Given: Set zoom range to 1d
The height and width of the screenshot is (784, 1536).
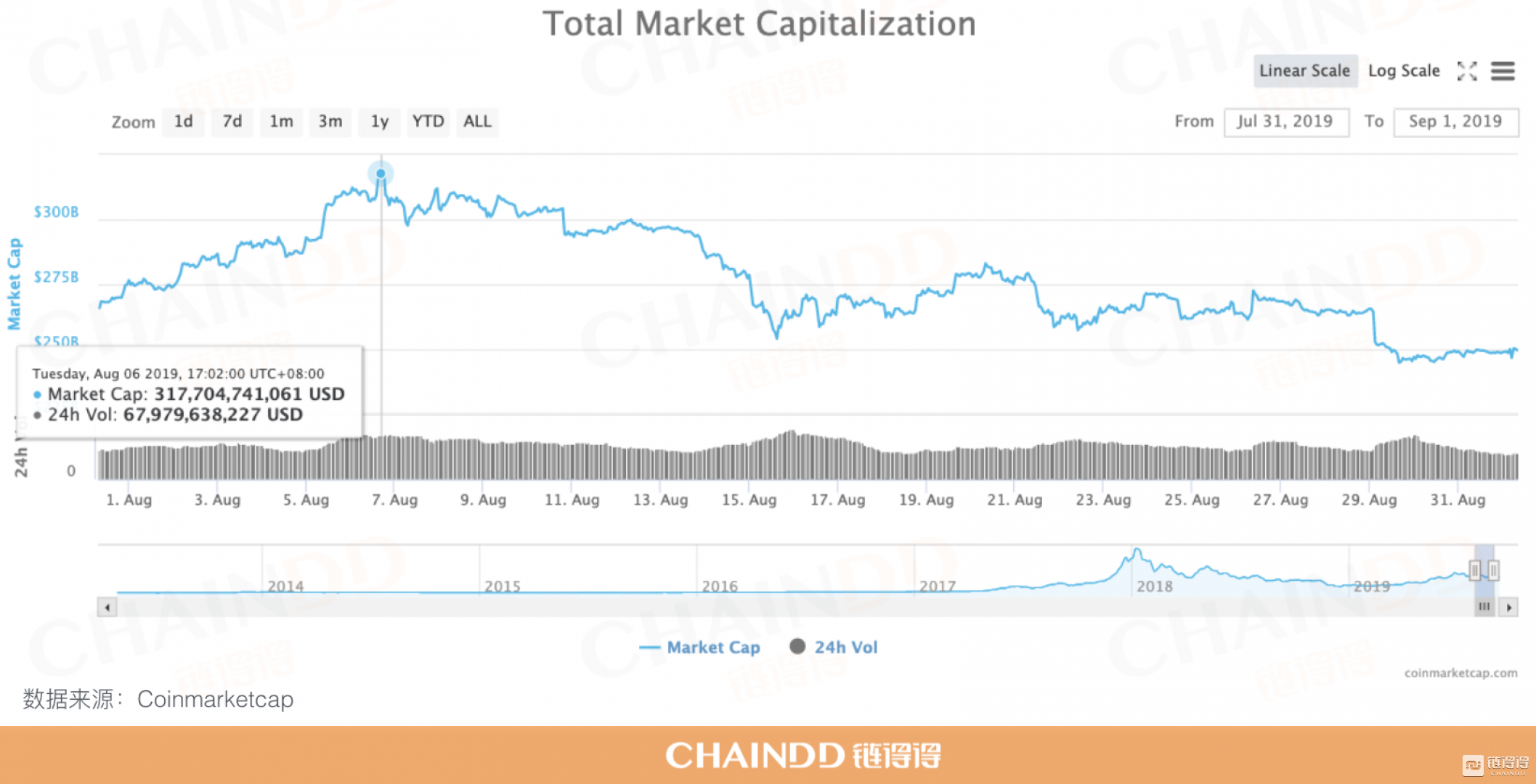Looking at the screenshot, I should (183, 122).
